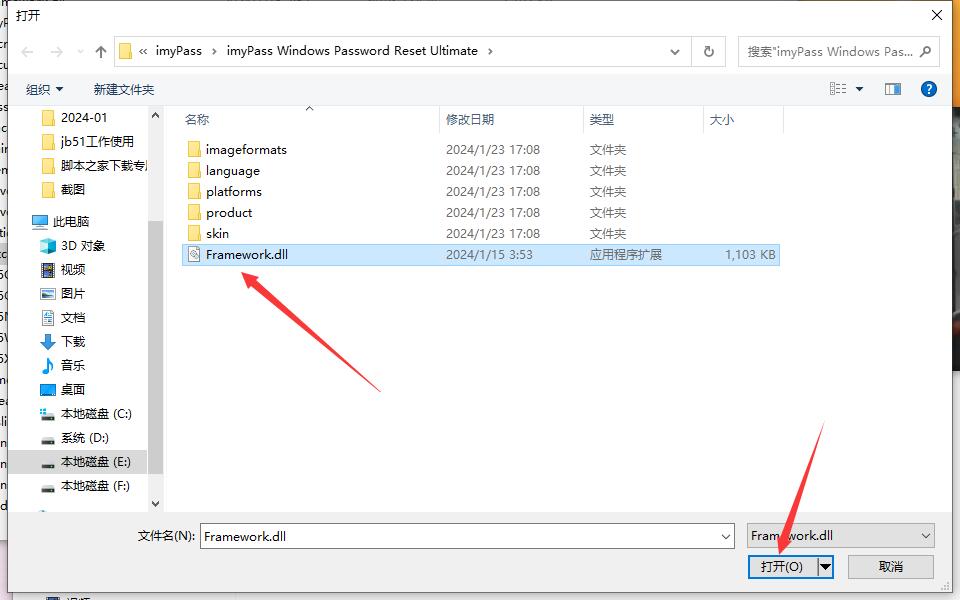Go forward using the forward arrow

56,52
